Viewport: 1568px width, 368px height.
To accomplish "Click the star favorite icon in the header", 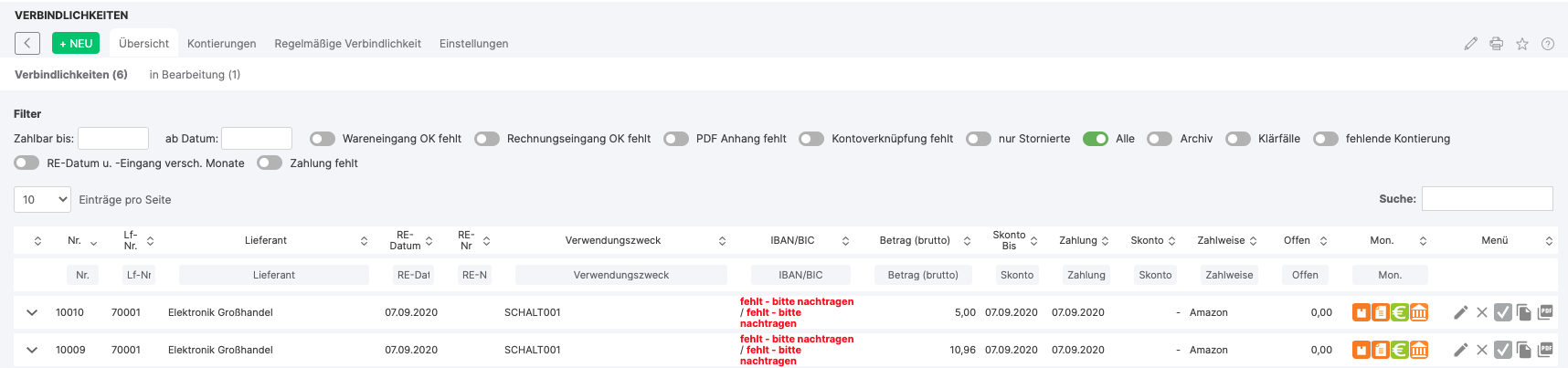I will 1522,44.
